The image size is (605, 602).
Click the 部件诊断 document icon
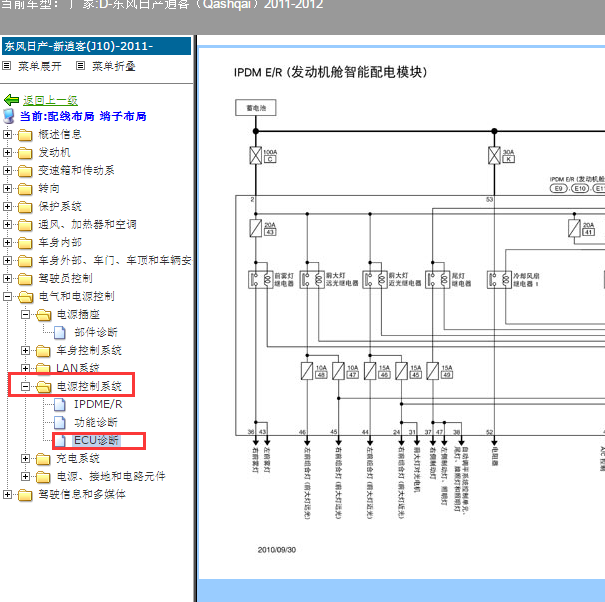click(59, 333)
